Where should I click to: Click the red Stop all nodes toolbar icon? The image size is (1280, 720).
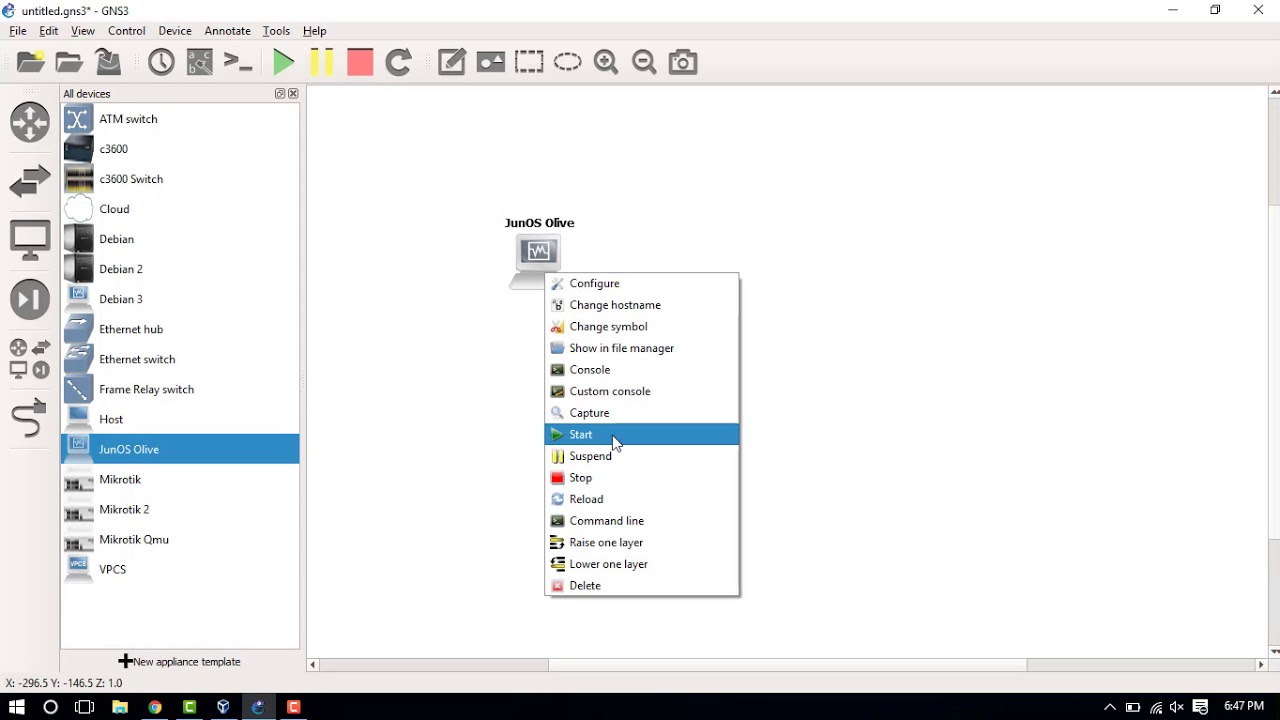(x=360, y=62)
